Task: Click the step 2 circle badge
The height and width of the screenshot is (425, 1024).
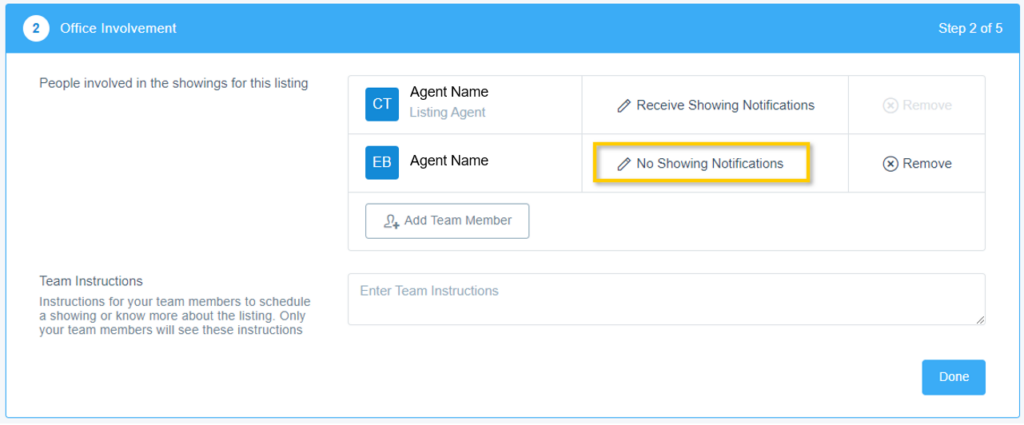Action: pos(37,28)
